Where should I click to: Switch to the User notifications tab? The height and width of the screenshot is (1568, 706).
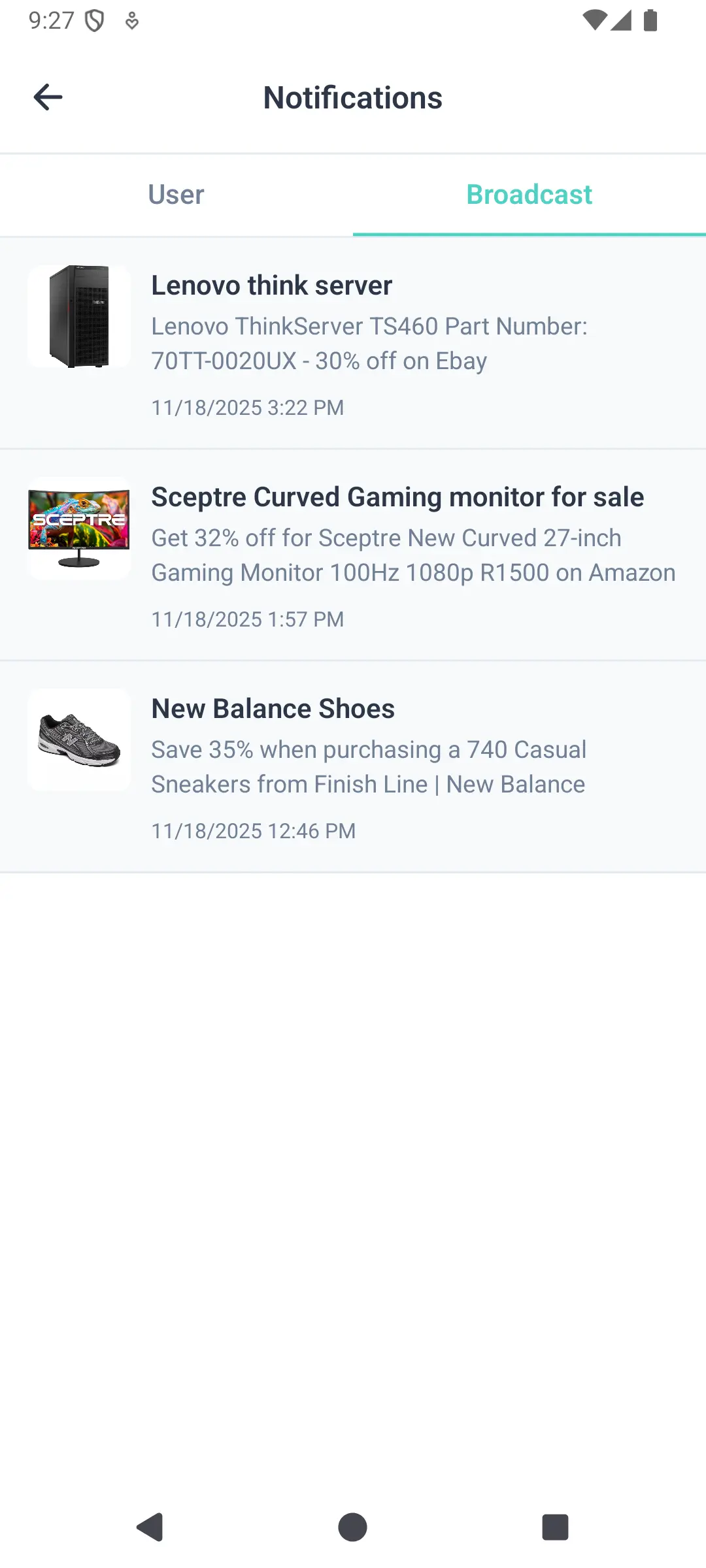[175, 194]
